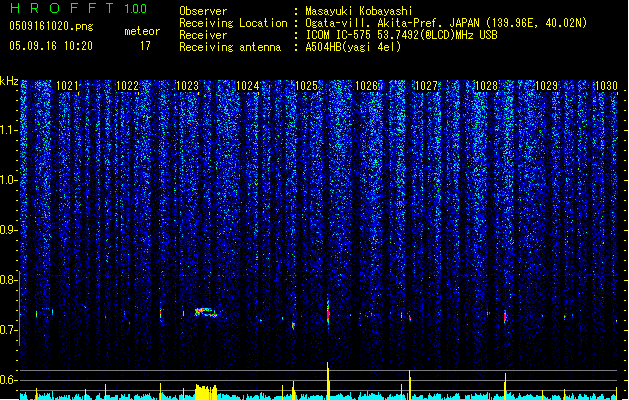Click the date stamp 05.09.16 10:20
The image size is (629, 400).
[x=51, y=46]
